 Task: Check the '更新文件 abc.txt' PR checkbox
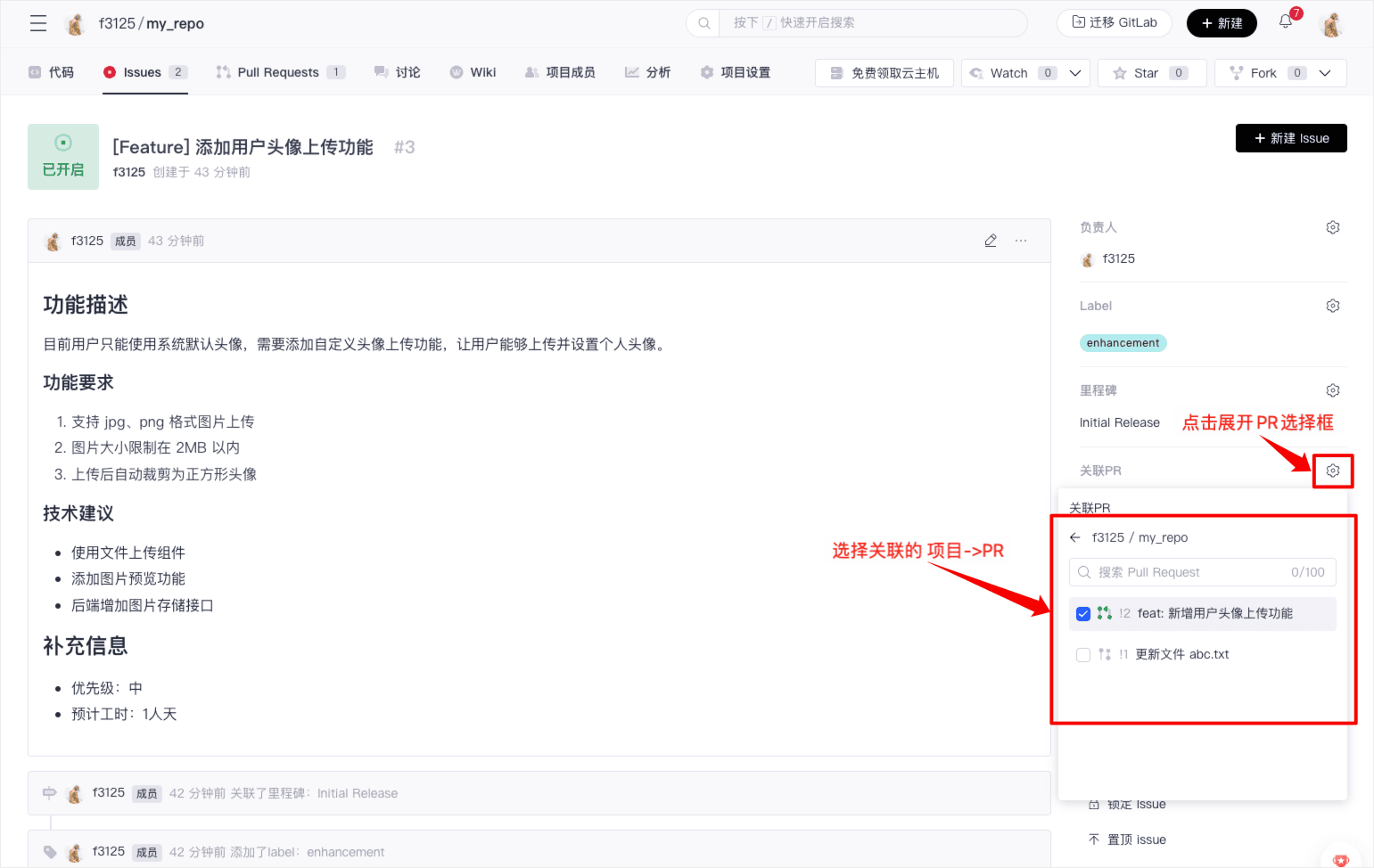pyautogui.click(x=1083, y=655)
